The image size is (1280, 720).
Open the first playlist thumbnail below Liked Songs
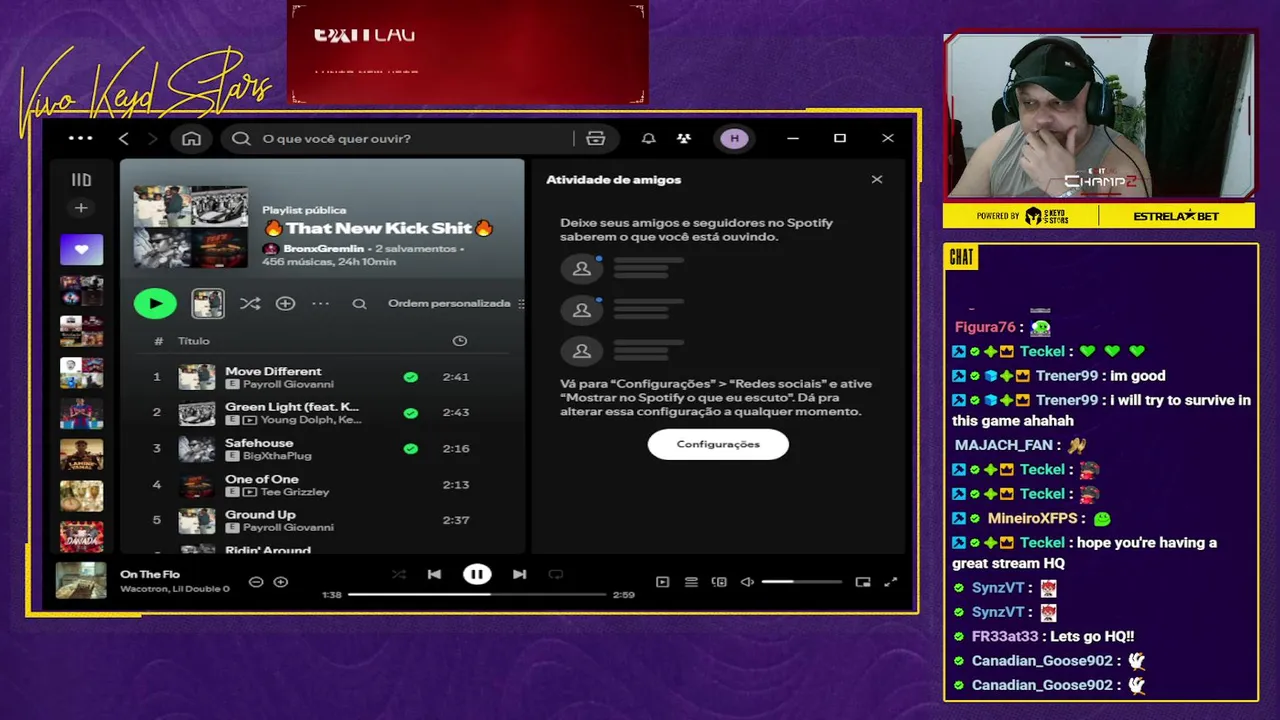(x=81, y=291)
